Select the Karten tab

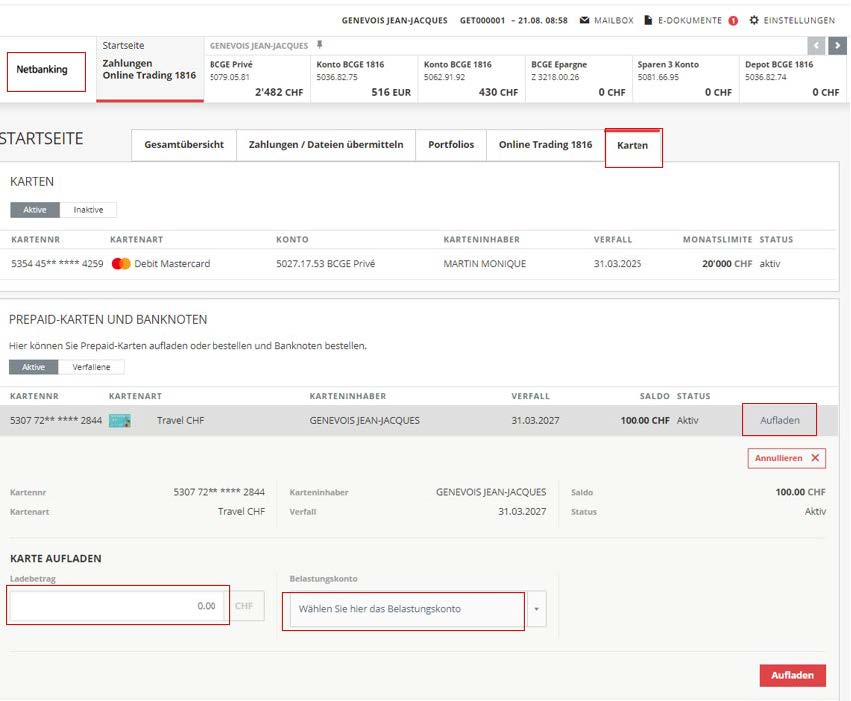tap(633, 145)
